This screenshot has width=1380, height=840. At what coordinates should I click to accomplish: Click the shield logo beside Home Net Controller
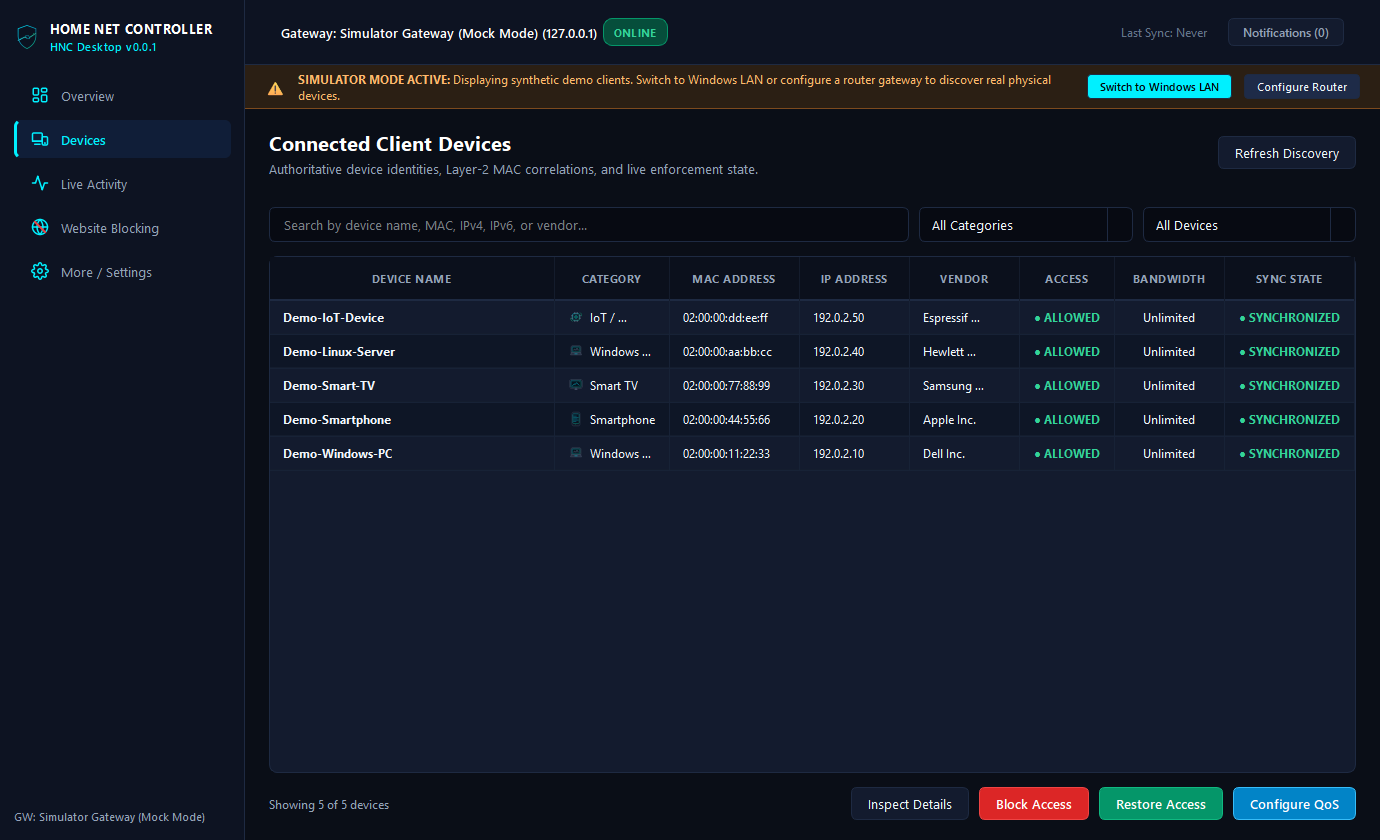click(27, 37)
